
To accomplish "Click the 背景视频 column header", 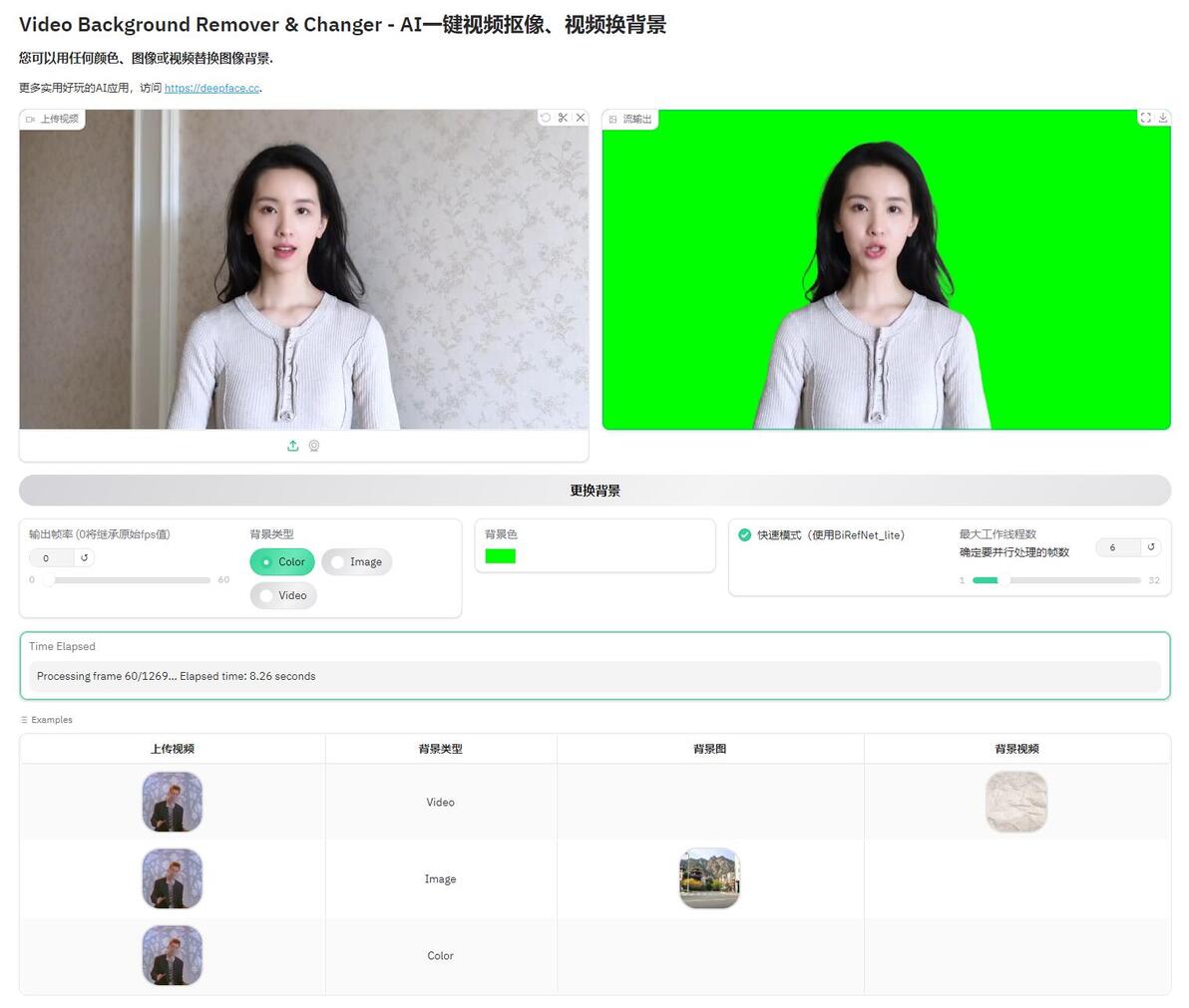I will [x=1016, y=749].
